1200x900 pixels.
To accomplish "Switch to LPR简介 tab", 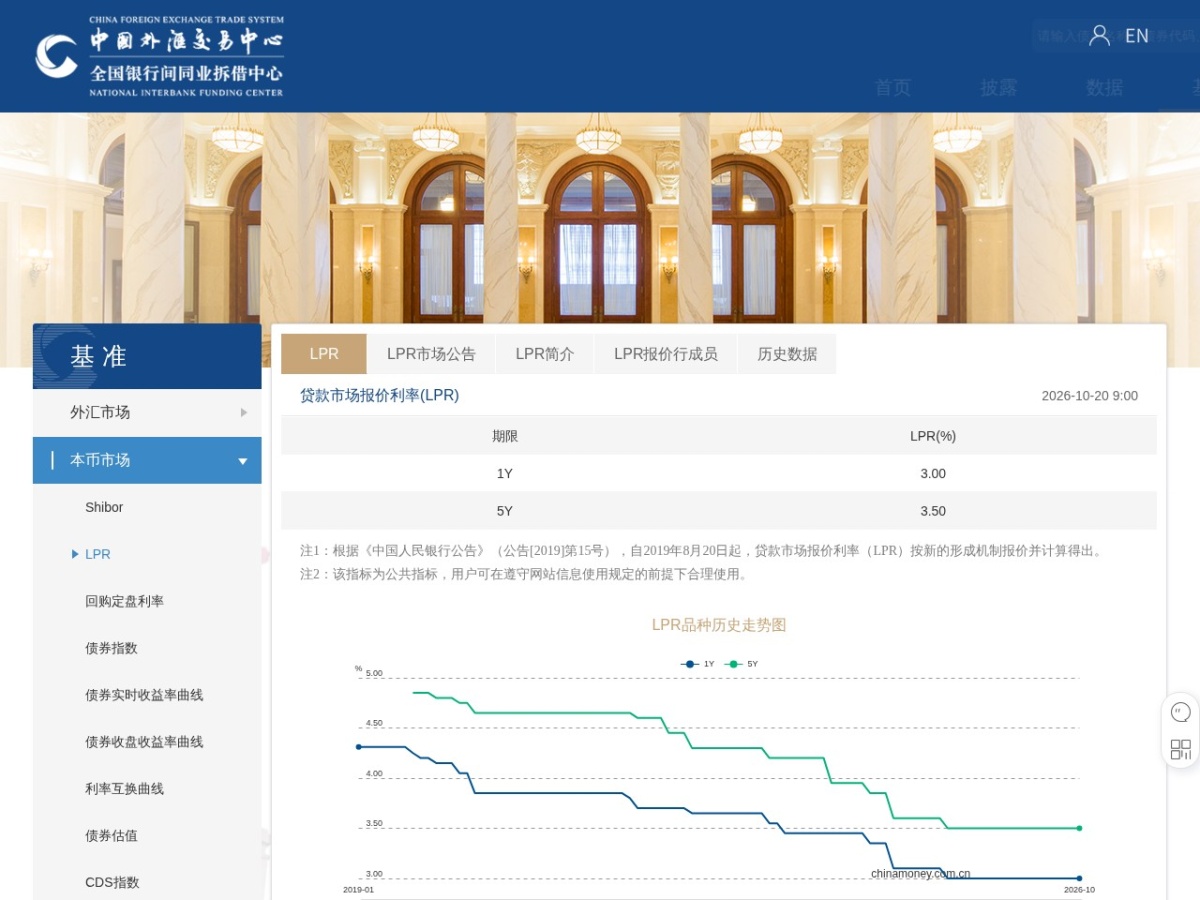I will tap(545, 354).
